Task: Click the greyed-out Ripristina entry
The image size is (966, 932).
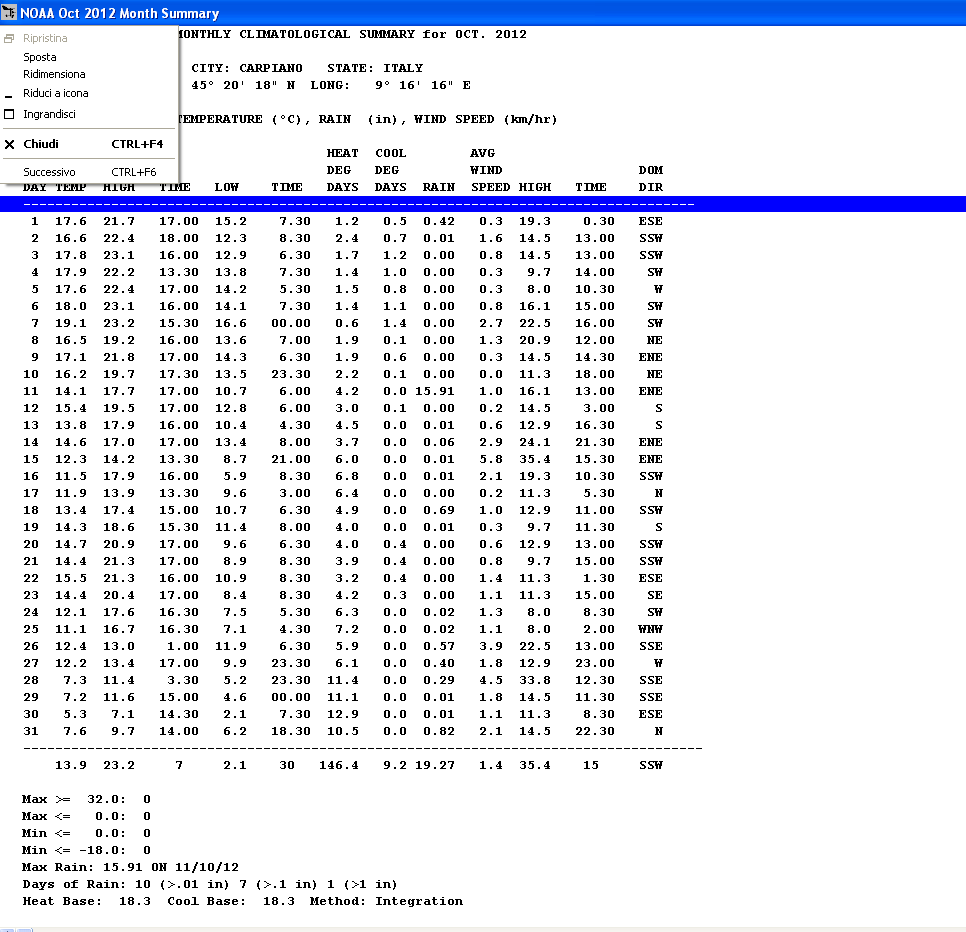Action: click(45, 38)
